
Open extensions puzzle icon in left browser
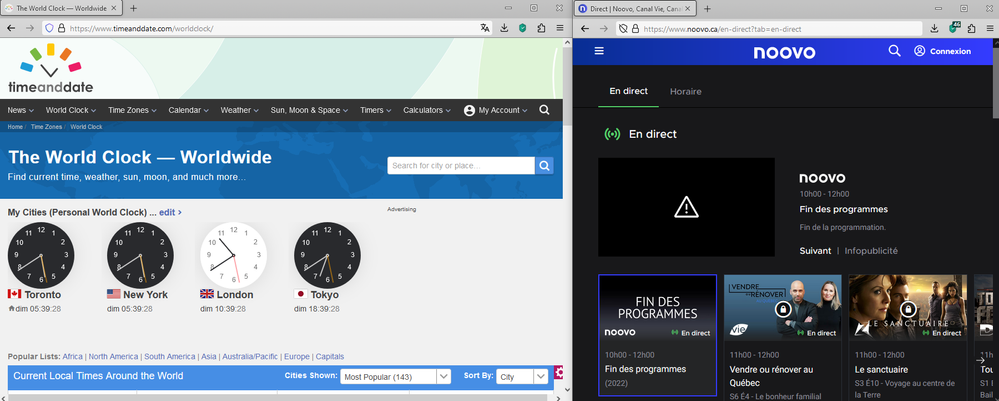point(542,28)
